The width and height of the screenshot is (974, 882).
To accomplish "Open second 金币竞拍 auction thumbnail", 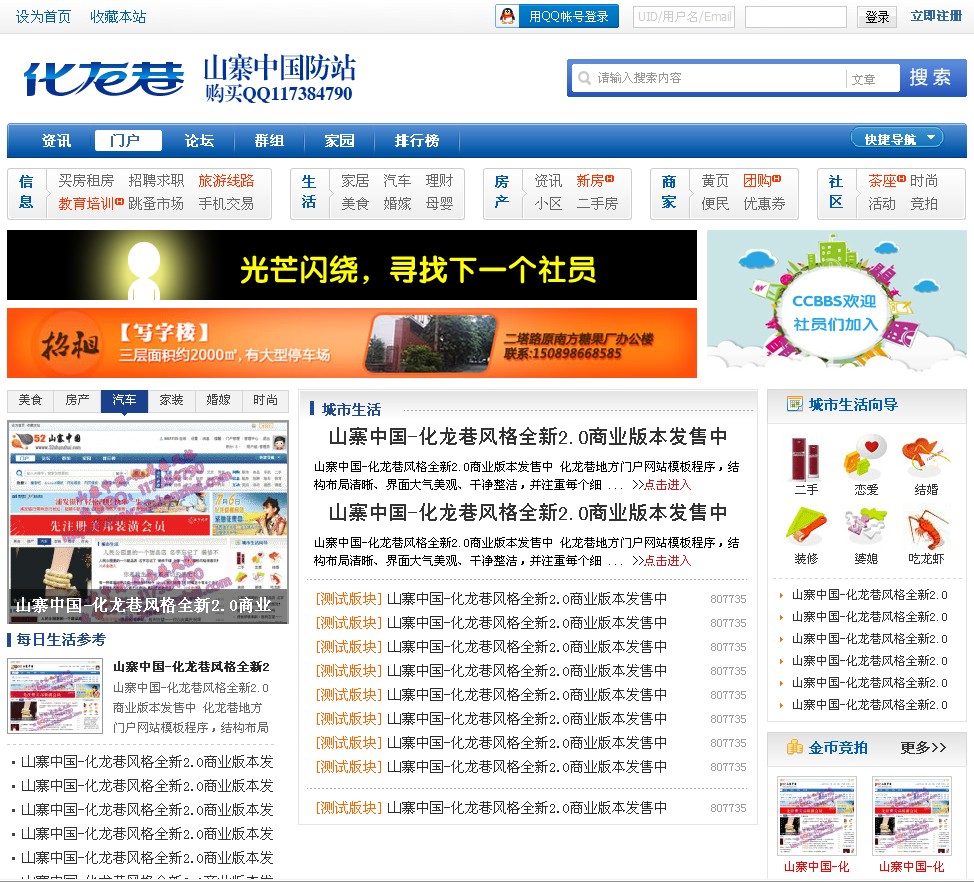I will point(912,816).
